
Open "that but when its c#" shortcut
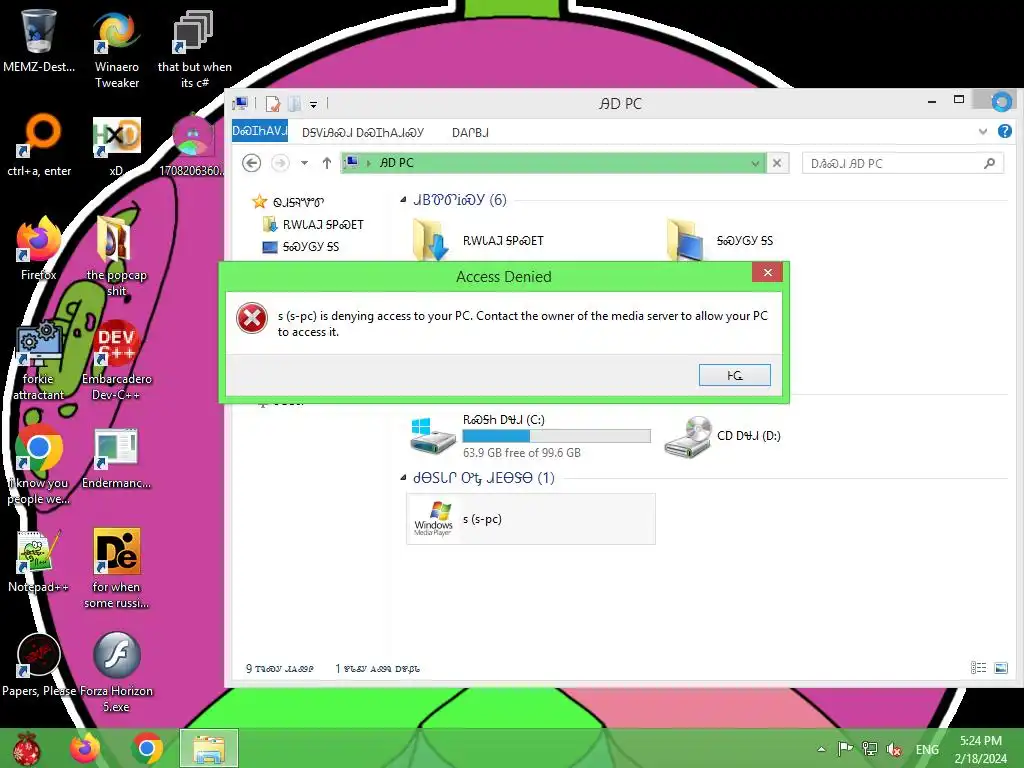point(194,48)
